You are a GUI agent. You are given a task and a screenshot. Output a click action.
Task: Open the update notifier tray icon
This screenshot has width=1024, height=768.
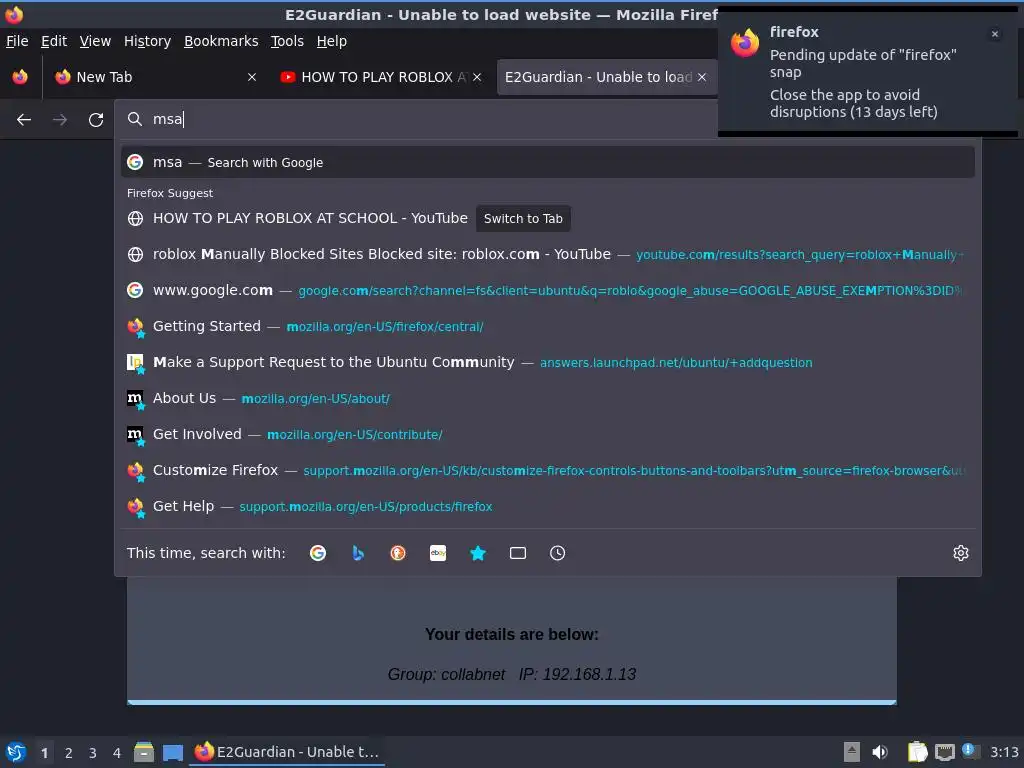click(x=970, y=751)
